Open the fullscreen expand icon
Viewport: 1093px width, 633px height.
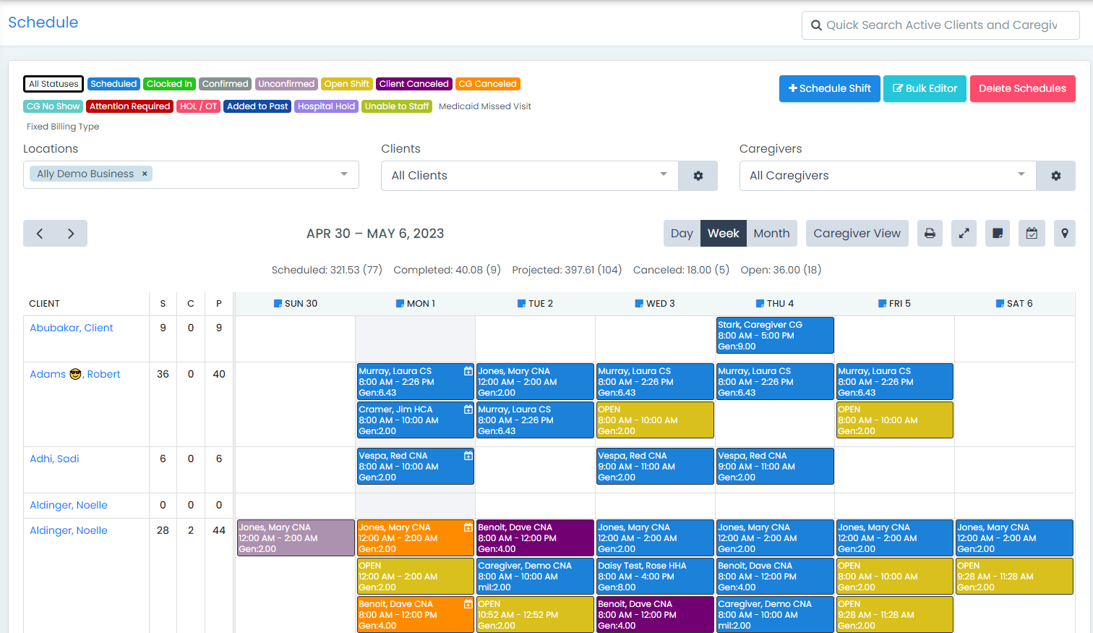[x=964, y=233]
